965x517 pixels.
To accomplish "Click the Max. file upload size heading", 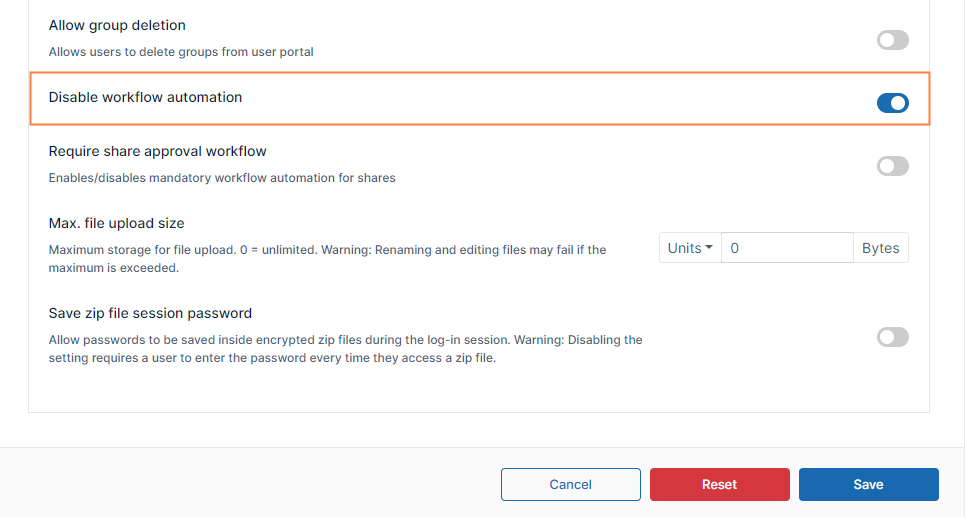I will point(116,223).
